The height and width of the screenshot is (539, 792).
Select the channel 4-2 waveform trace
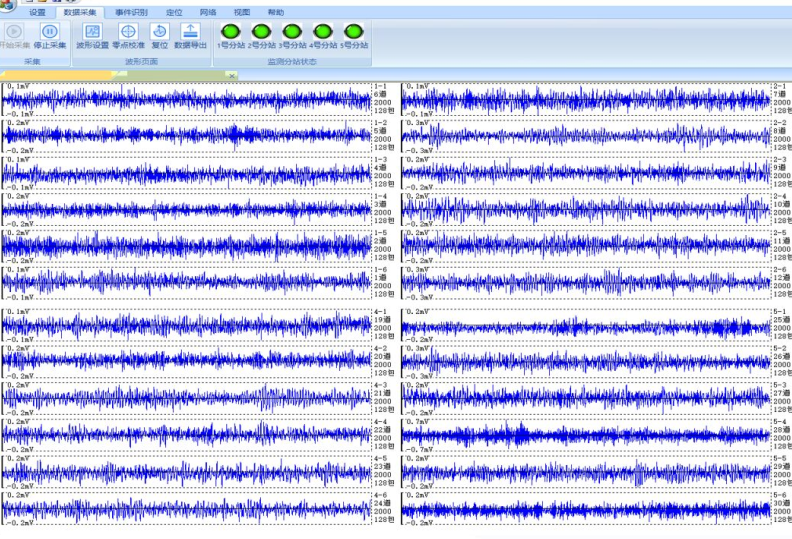[x=187, y=362]
